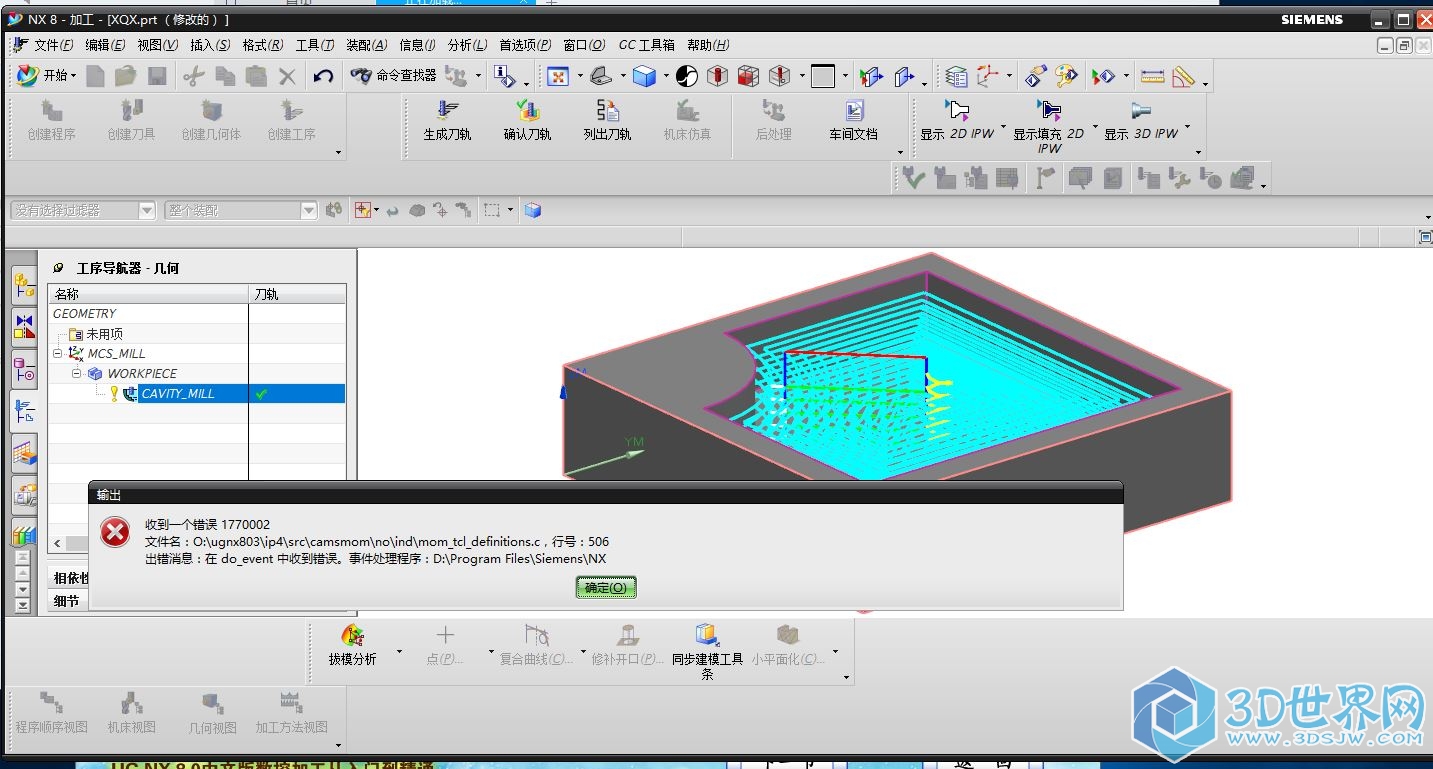This screenshot has width=1433, height=769.
Task: Open the 编辑(E) menu
Action: point(106,45)
